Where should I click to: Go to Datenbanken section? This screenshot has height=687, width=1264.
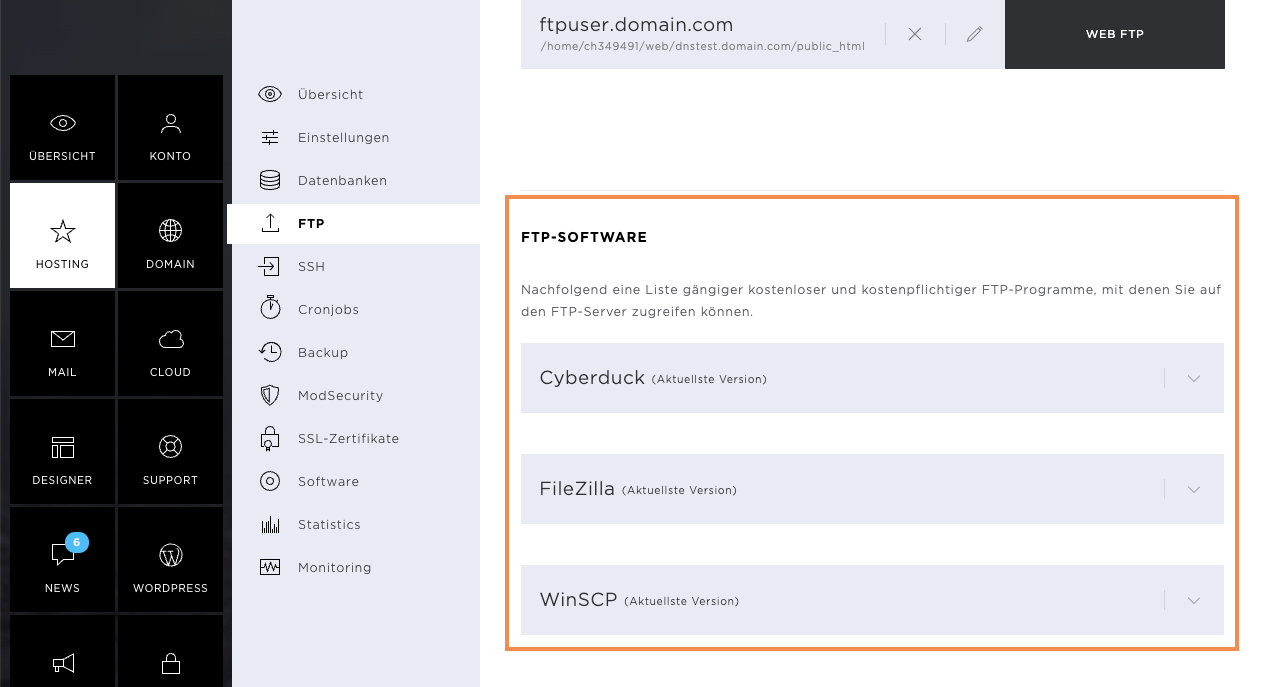[x=354, y=180]
